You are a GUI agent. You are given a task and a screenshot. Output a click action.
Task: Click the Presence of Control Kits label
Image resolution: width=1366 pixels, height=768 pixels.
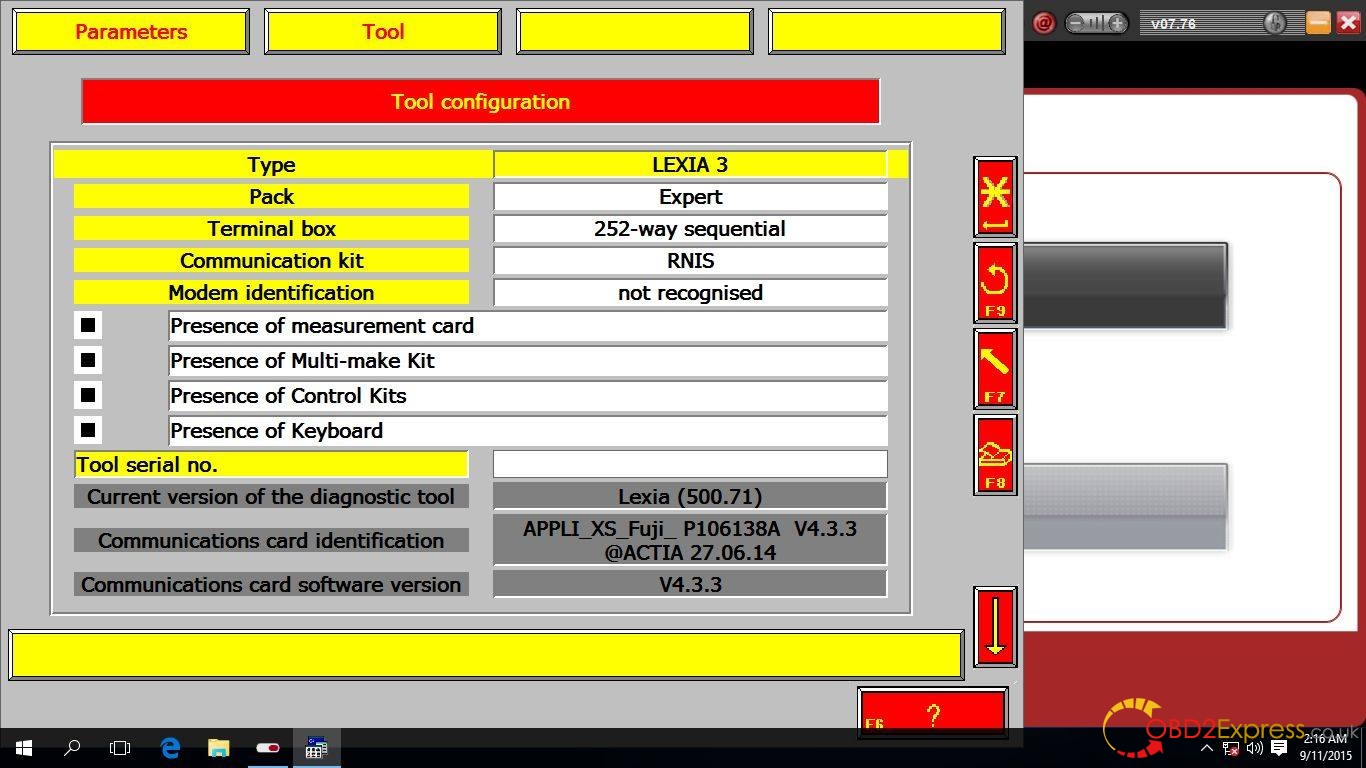click(x=289, y=396)
